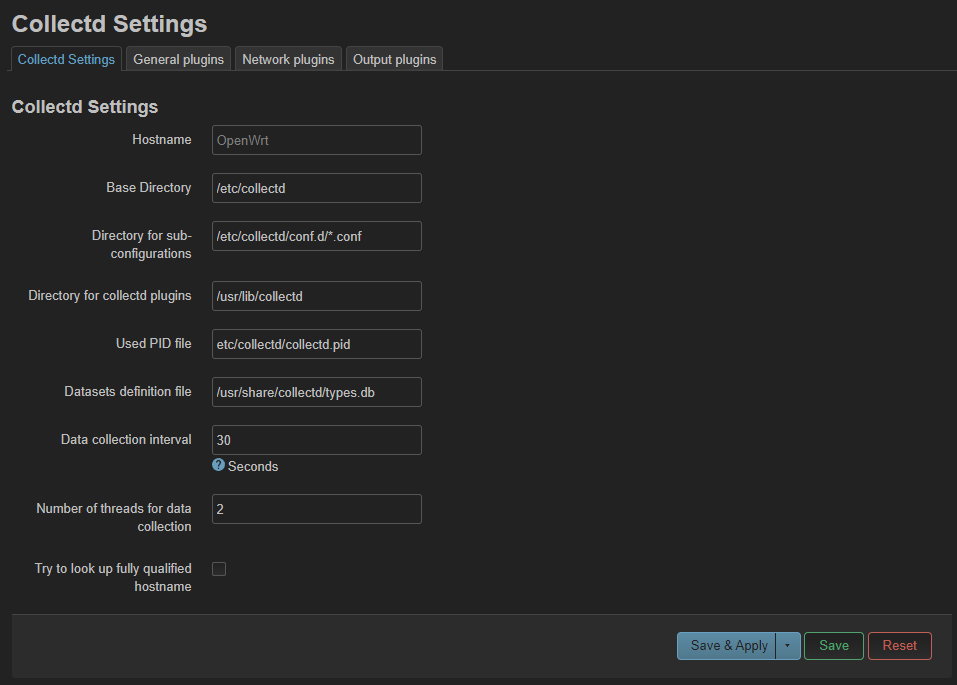This screenshot has height=685, width=957.
Task: Click the Used PID file field
Action: click(x=316, y=344)
